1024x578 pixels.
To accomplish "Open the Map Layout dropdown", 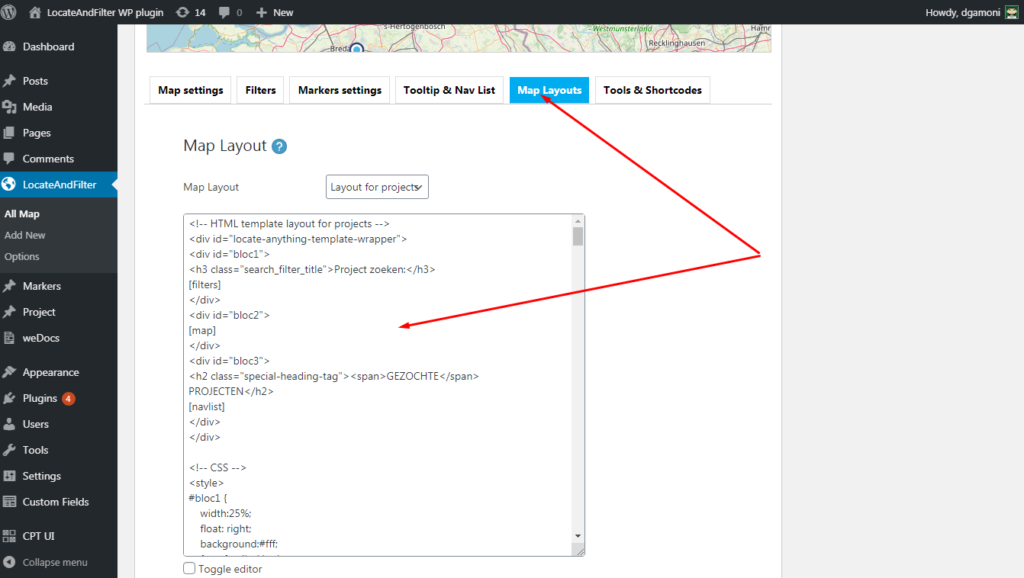I will [377, 187].
